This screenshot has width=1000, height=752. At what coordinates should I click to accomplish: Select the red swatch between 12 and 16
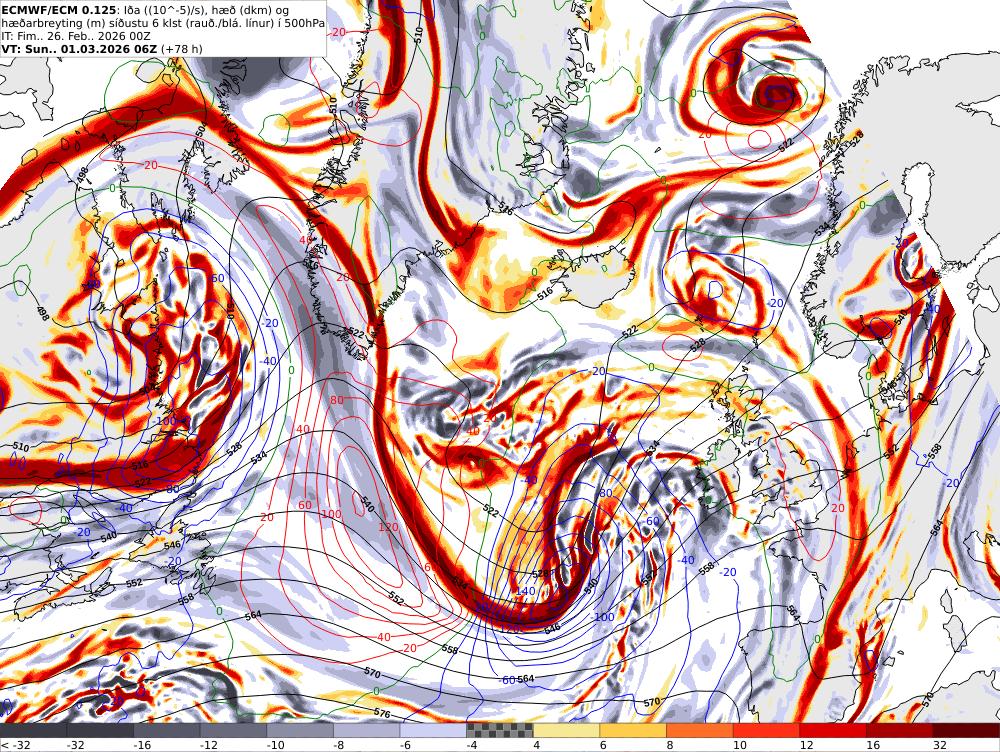point(833,731)
